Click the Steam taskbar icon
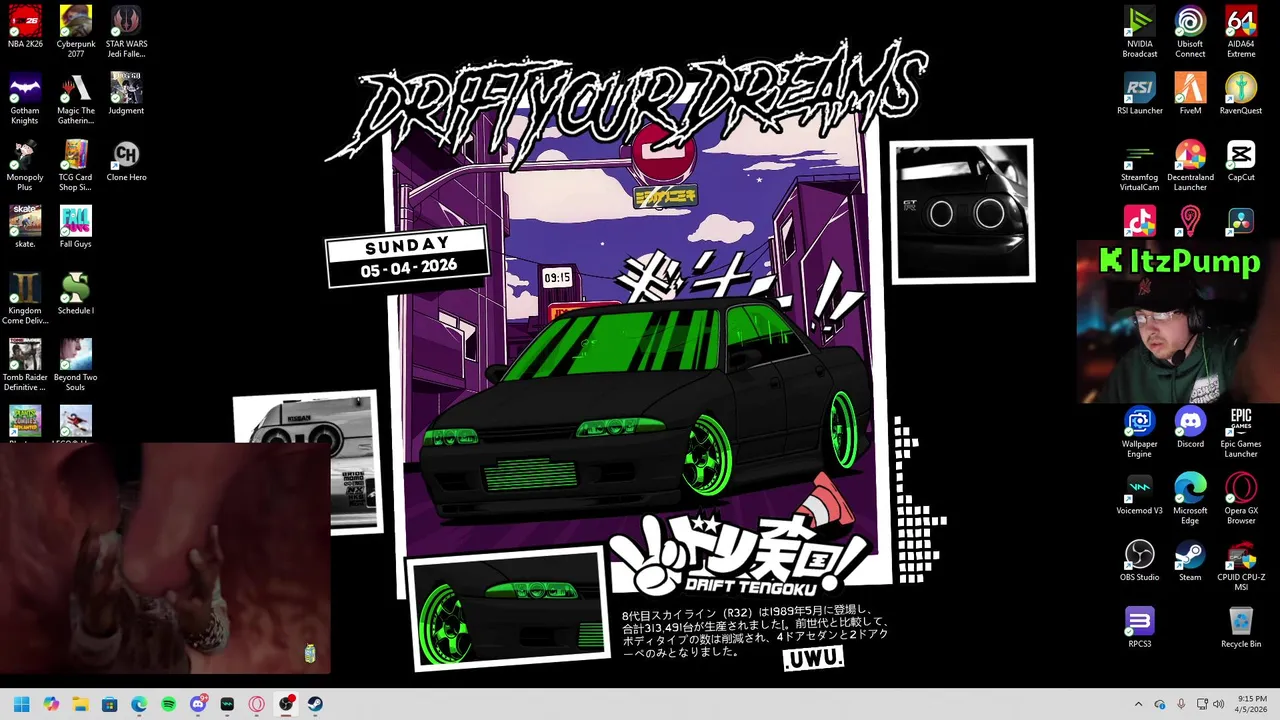The height and width of the screenshot is (720, 1280). tap(315, 704)
